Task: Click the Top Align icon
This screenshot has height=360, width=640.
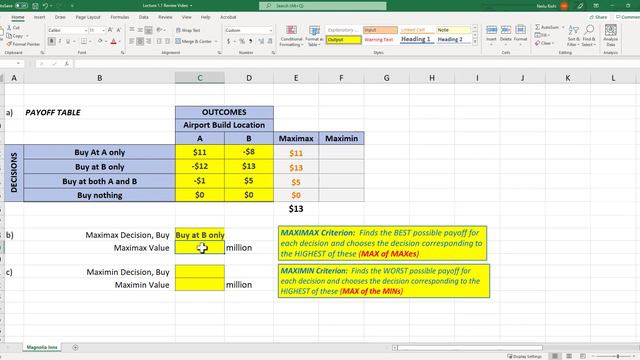Action: [132, 30]
